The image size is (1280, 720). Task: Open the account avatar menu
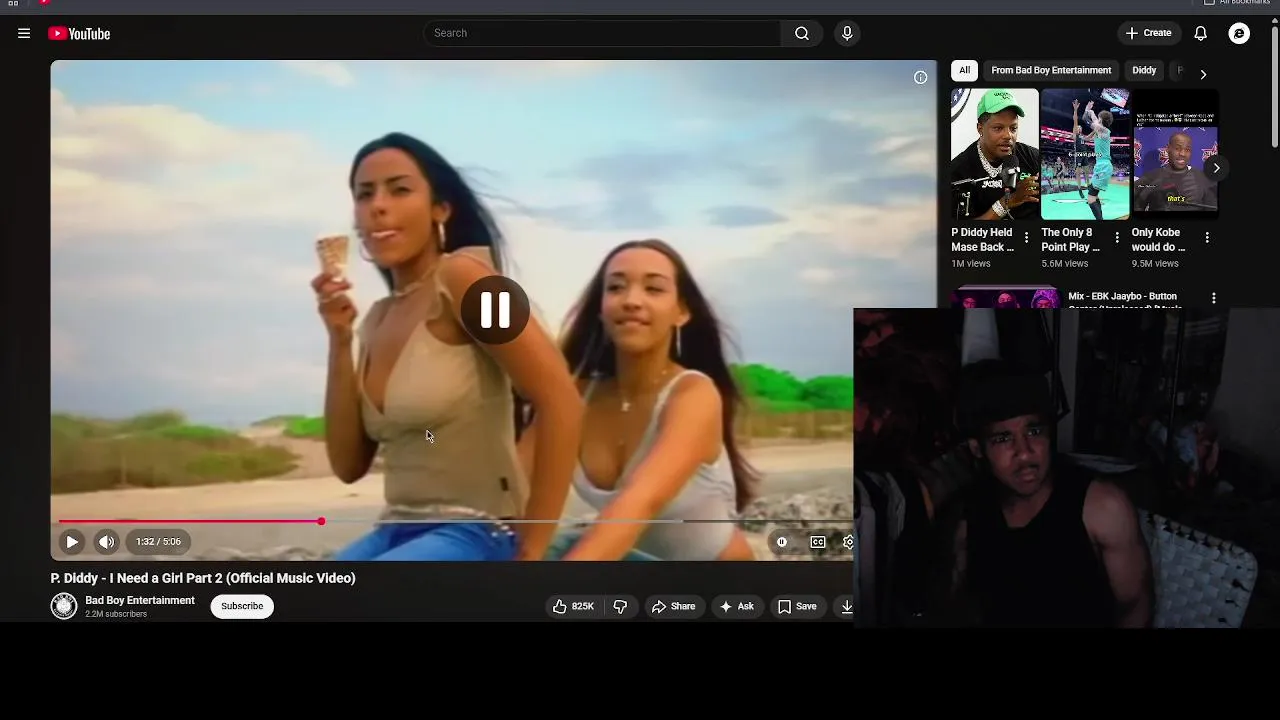[1239, 33]
